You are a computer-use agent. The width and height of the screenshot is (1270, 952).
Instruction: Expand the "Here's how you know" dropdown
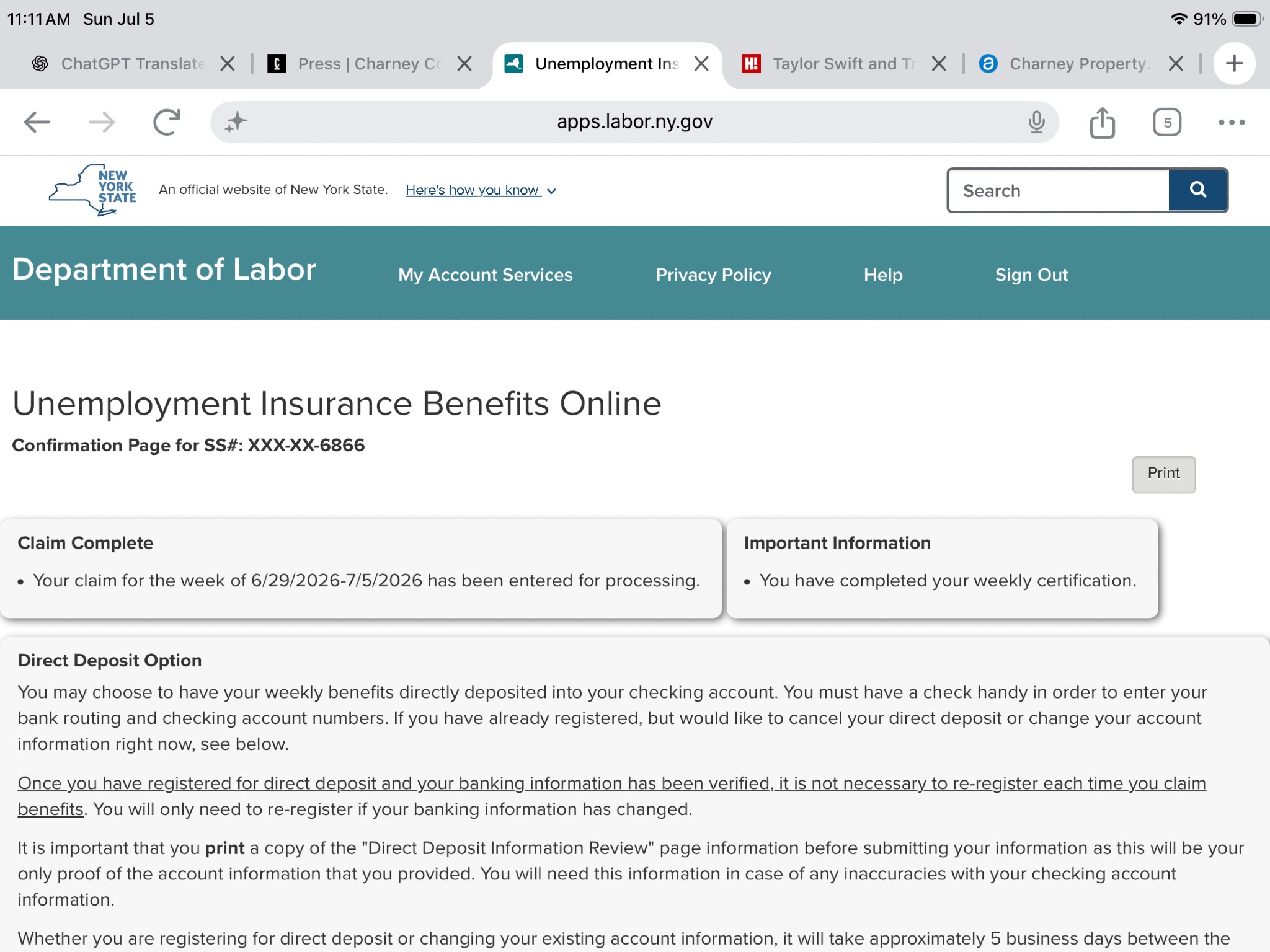click(481, 190)
